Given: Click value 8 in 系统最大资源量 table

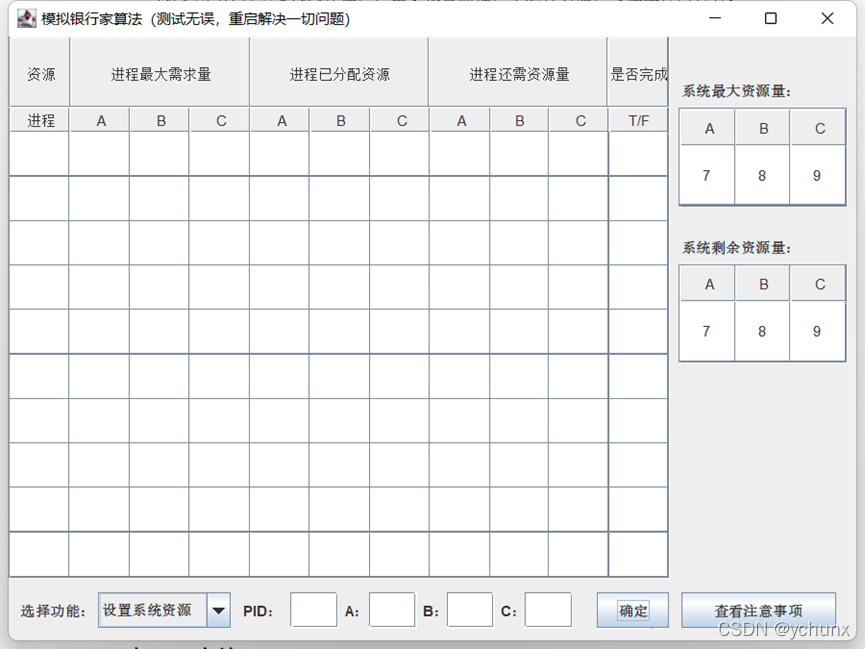Looking at the screenshot, I should click(762, 175).
